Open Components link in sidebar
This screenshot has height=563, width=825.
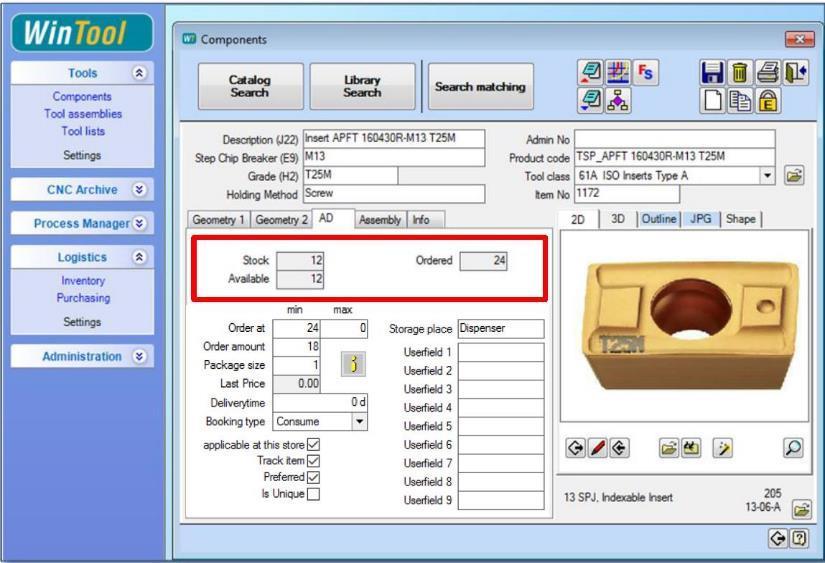point(82,96)
